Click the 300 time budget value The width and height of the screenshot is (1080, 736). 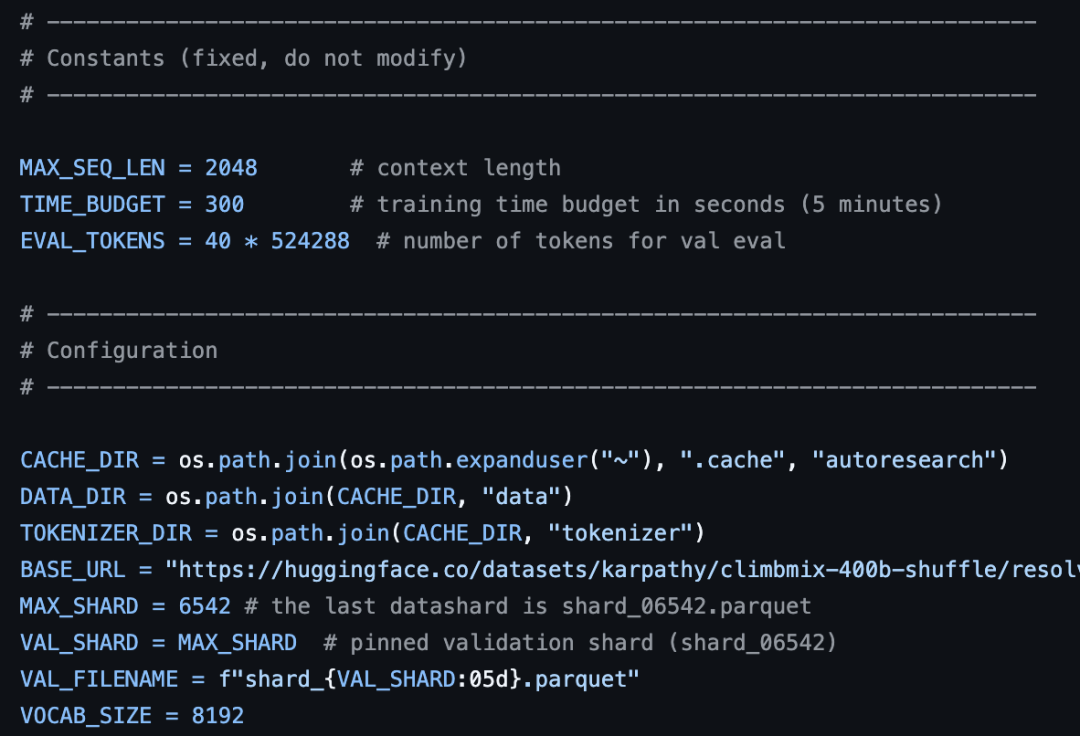tap(224, 204)
